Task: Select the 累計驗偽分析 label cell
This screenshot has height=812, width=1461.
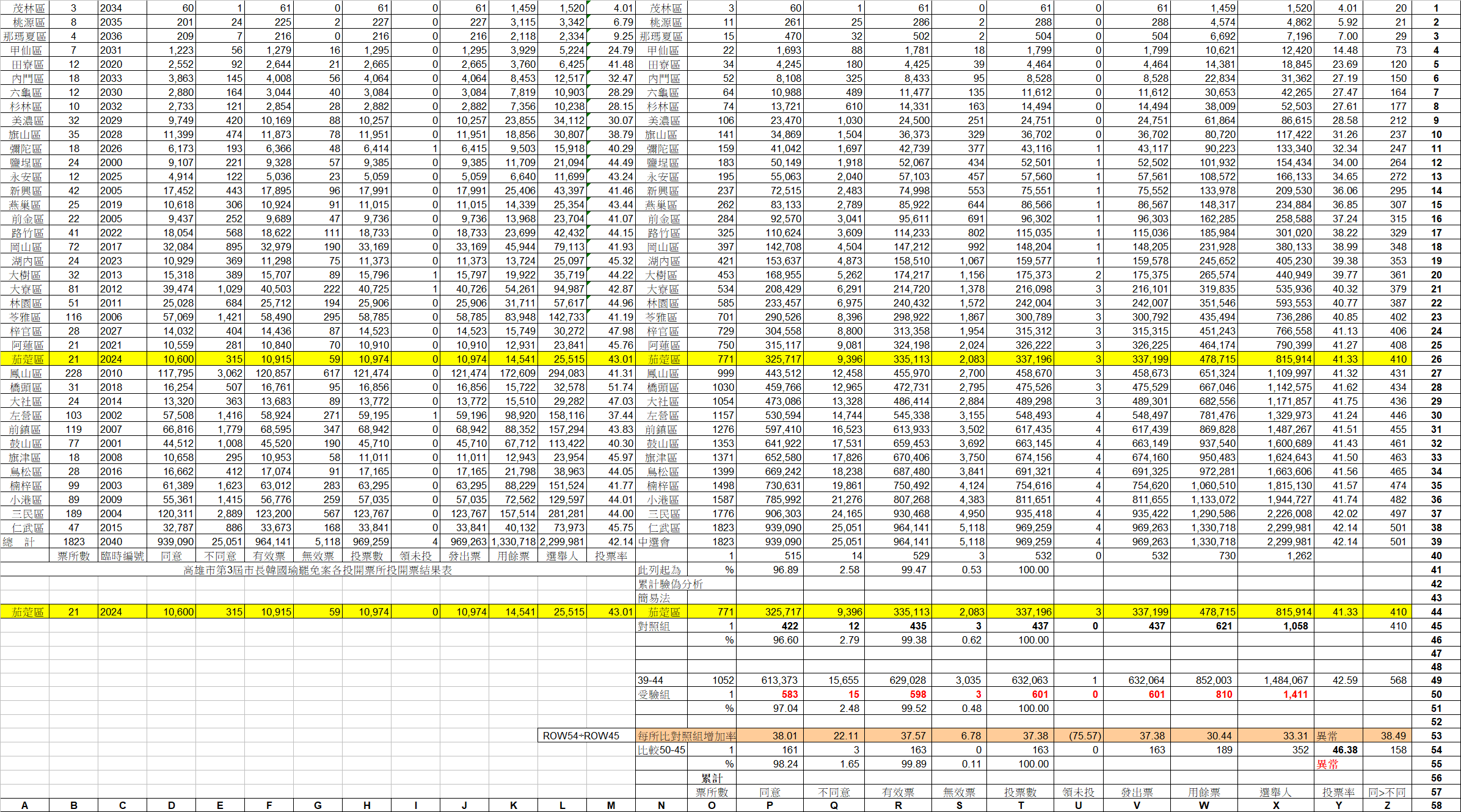Action: [671, 584]
